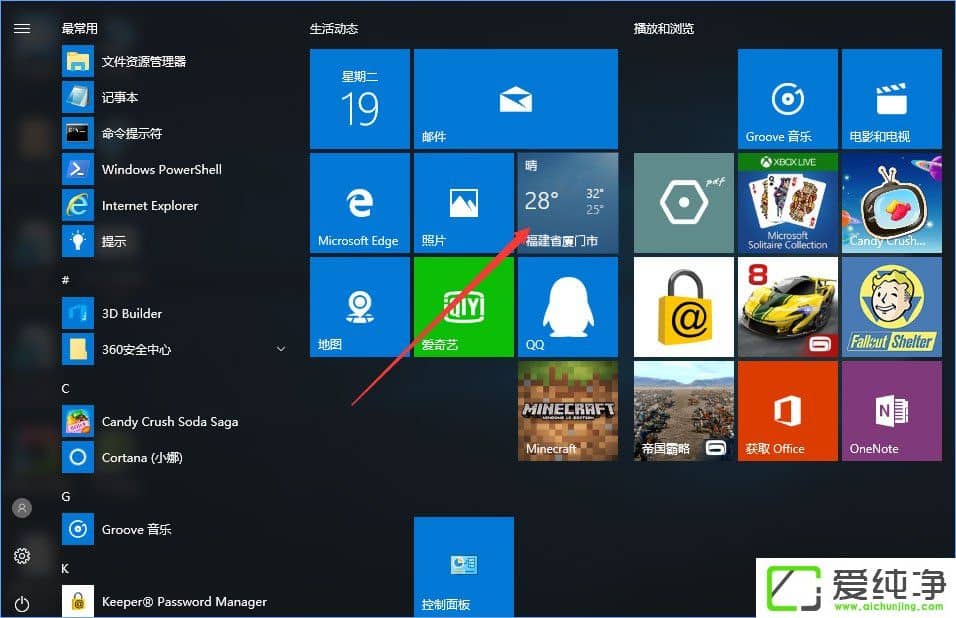Start Windows PowerShell
Image resolution: width=956 pixels, height=618 pixels.
pos(160,169)
